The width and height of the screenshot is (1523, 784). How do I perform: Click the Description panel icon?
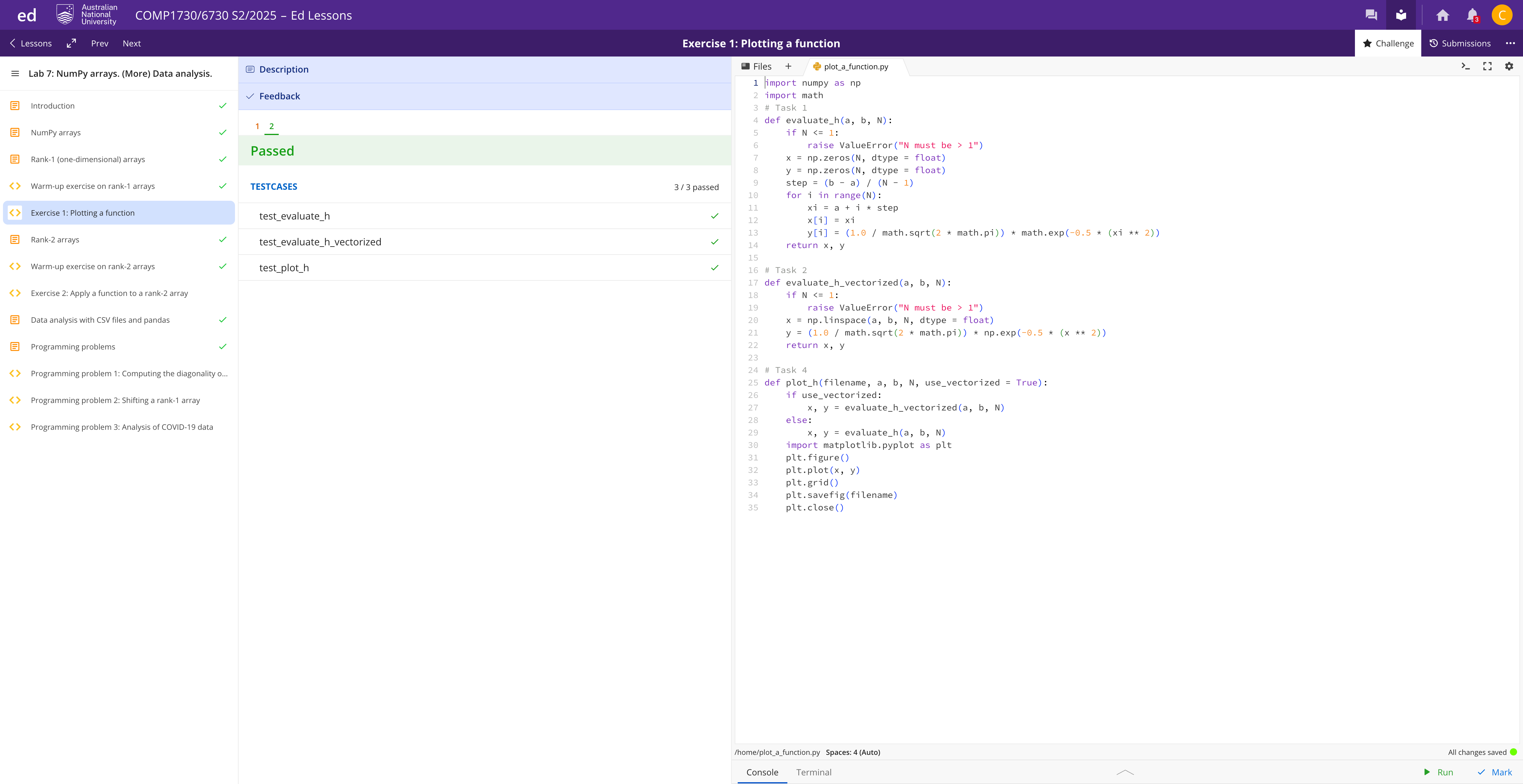pyautogui.click(x=250, y=69)
